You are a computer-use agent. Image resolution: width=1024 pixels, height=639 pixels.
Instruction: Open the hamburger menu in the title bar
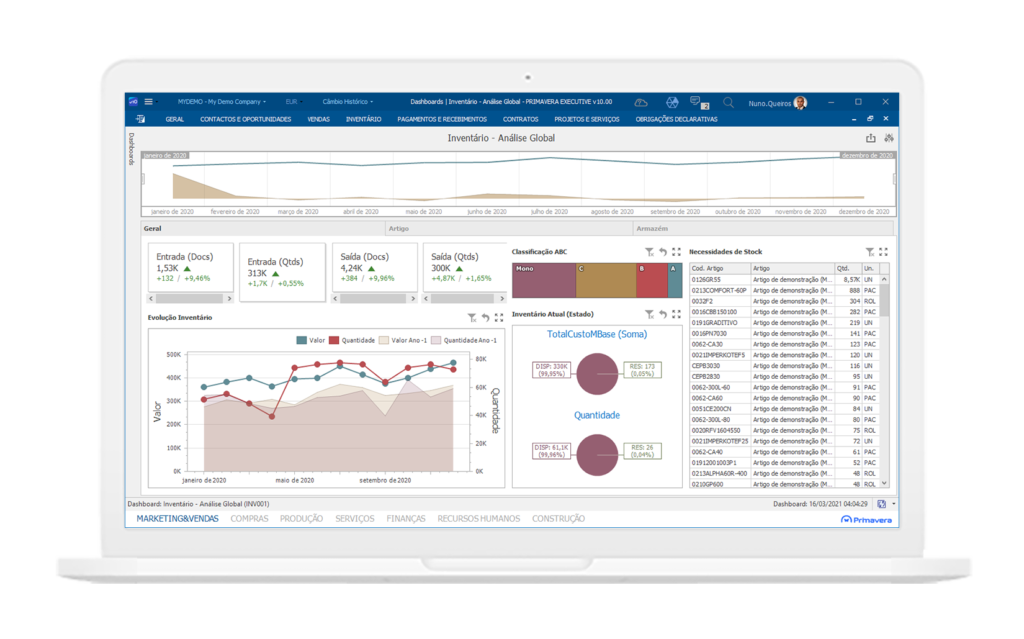point(148,102)
